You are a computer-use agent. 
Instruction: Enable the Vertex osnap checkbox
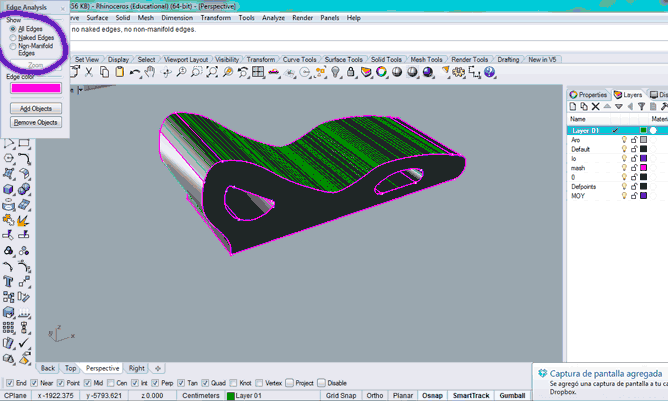click(x=259, y=383)
